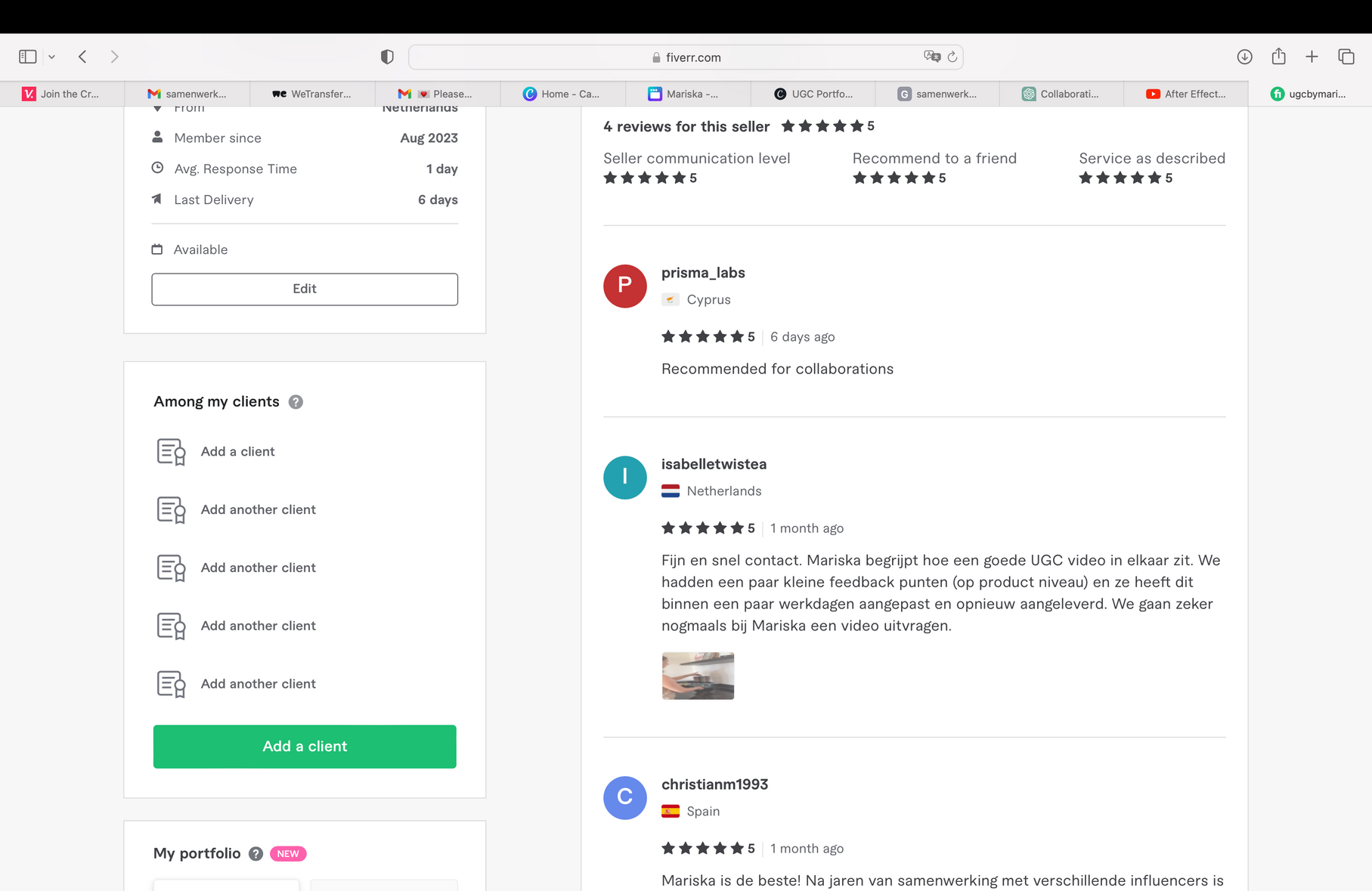Open the review video thumbnail
This screenshot has height=891, width=1372.
[698, 676]
